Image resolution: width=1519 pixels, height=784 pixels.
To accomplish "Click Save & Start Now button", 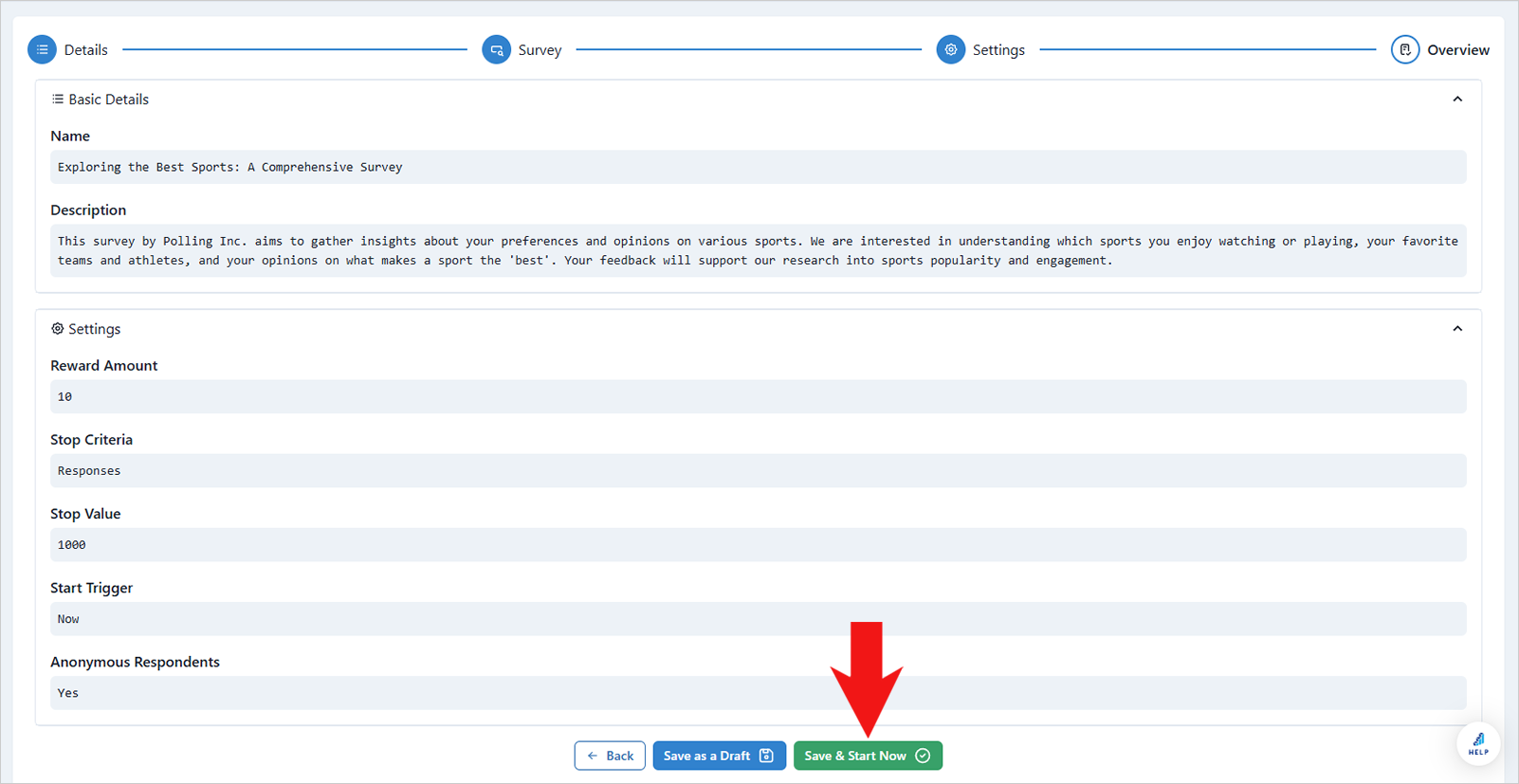I will point(868,756).
